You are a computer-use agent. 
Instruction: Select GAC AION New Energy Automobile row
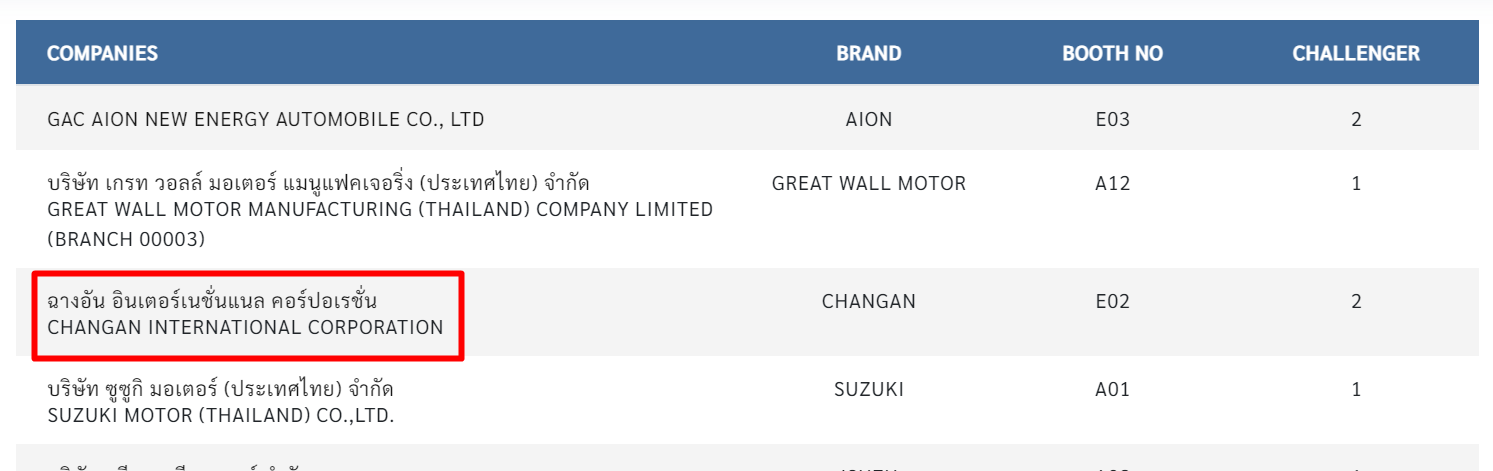coord(747,120)
